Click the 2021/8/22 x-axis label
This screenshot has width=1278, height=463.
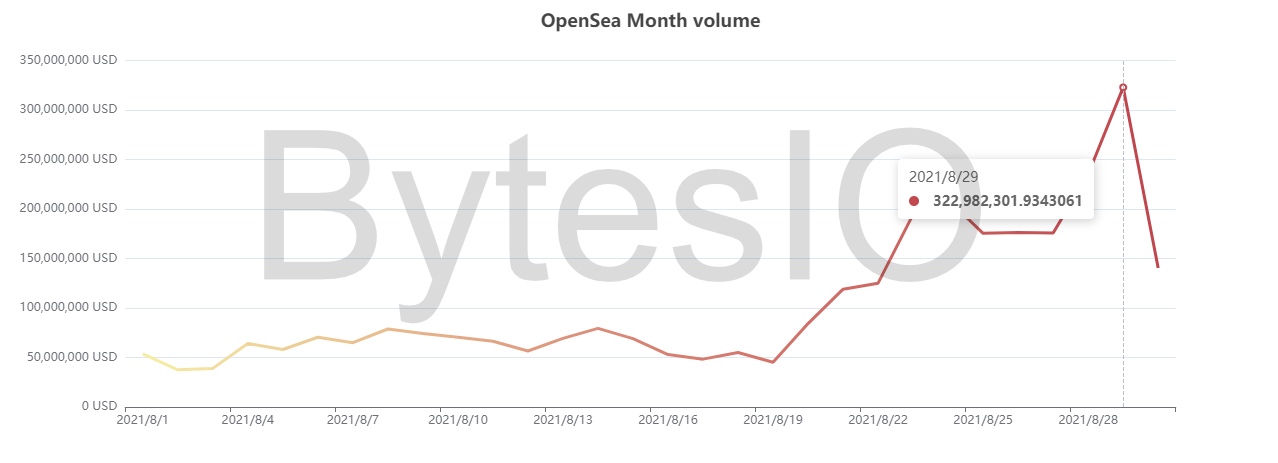click(878, 421)
